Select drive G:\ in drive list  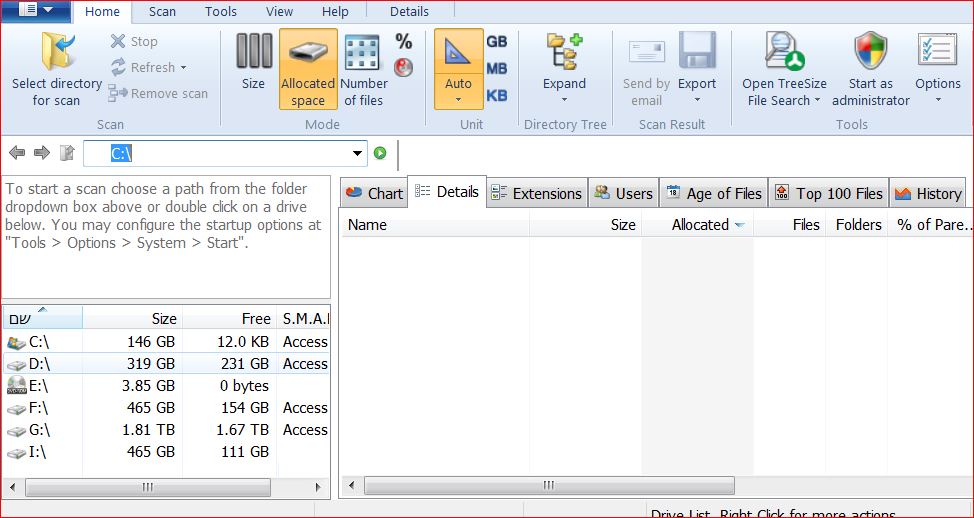[x=166, y=430]
